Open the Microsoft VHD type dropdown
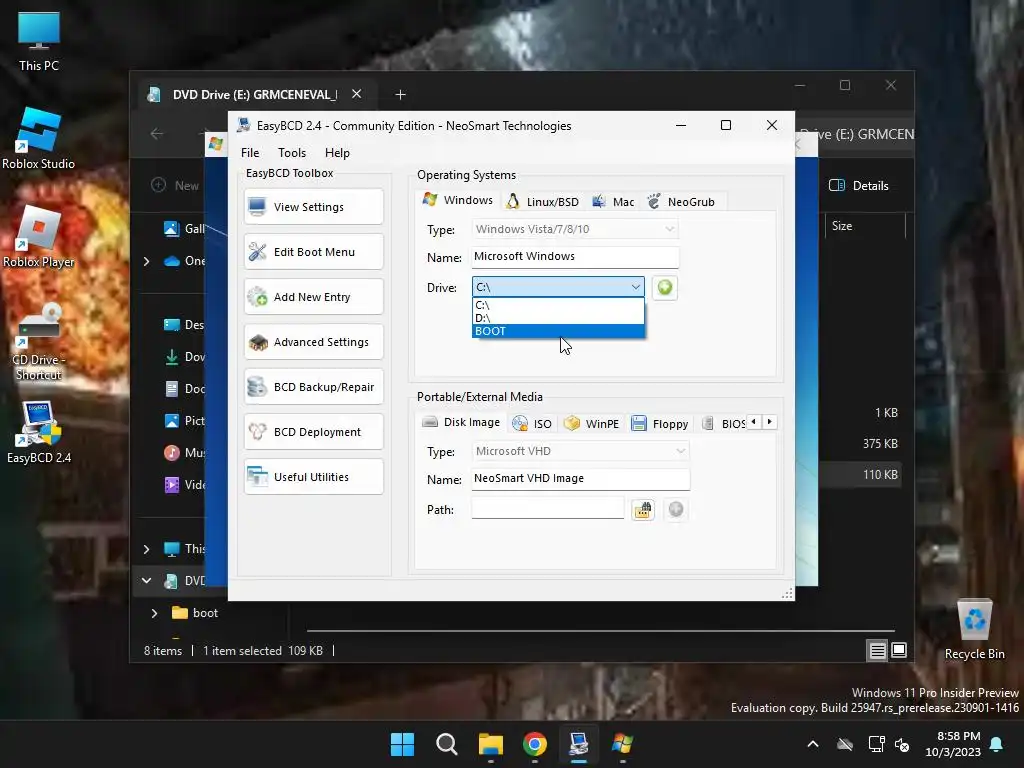Screen dimensions: 1024x768 (581, 451)
